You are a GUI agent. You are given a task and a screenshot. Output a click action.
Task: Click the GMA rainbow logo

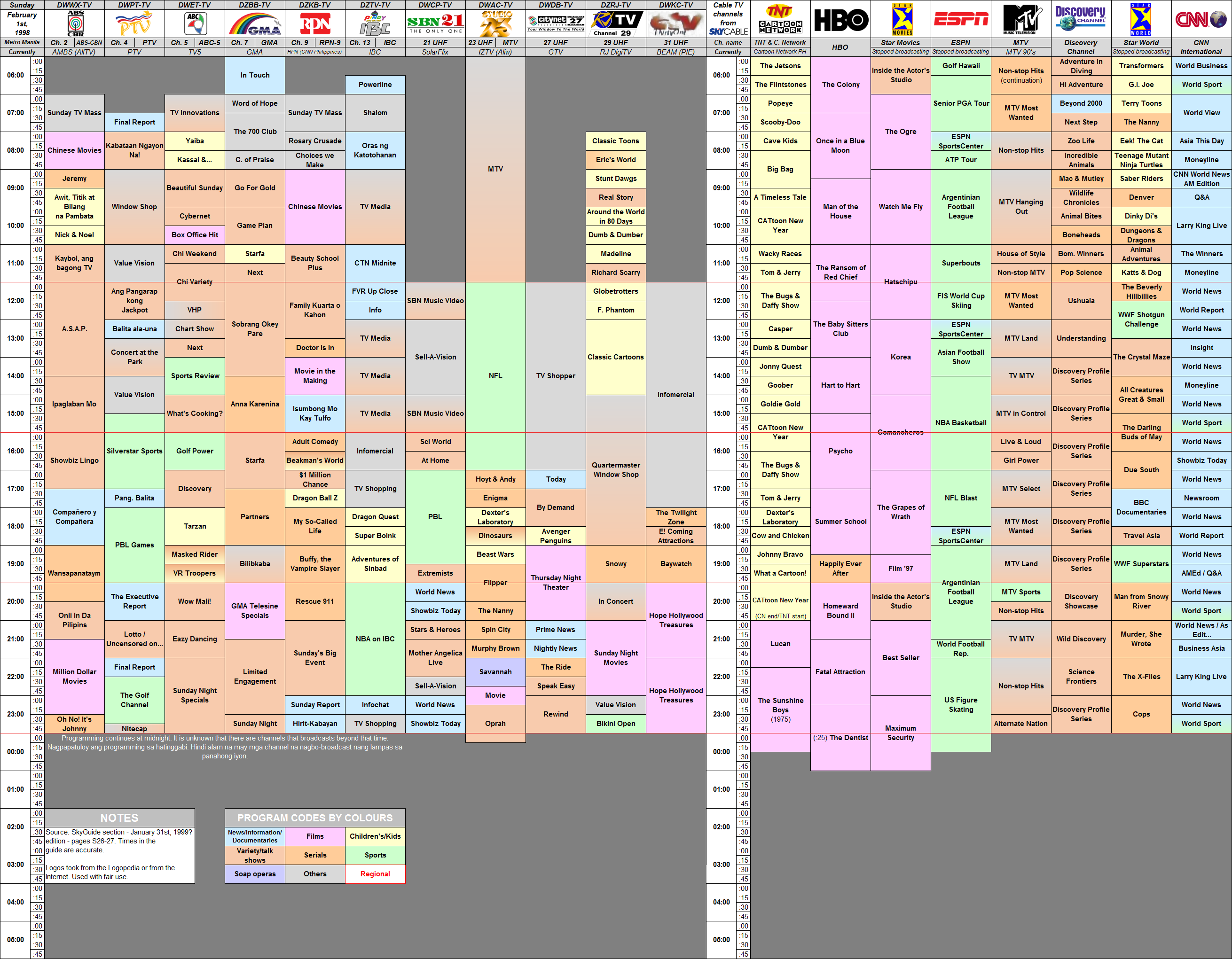pos(255,23)
